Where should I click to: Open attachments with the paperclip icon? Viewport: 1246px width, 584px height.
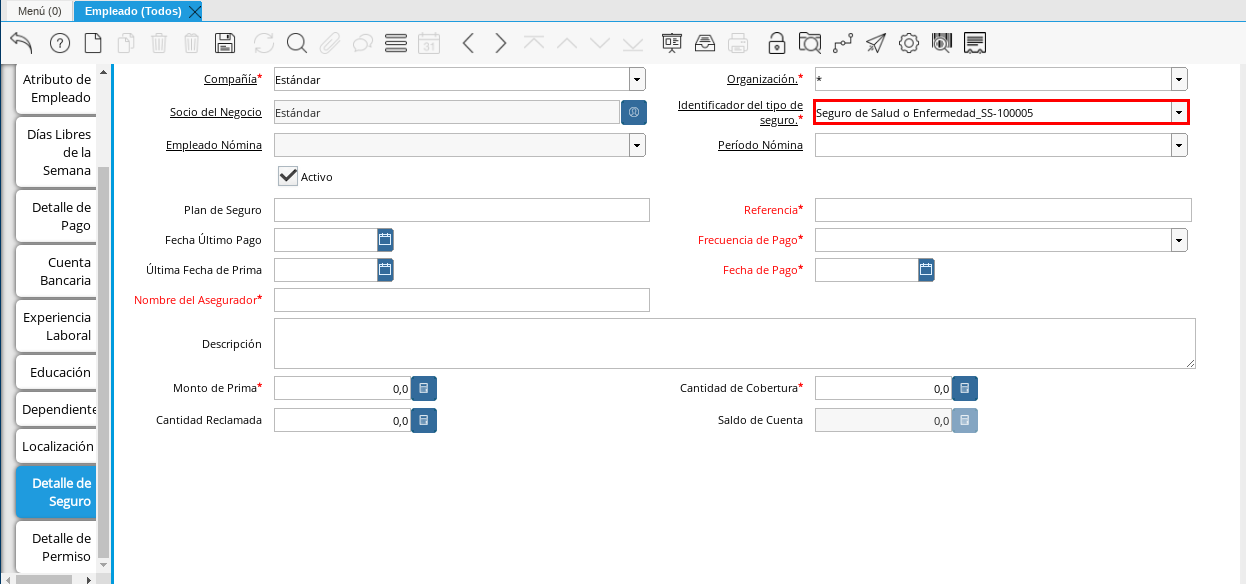tap(330, 43)
